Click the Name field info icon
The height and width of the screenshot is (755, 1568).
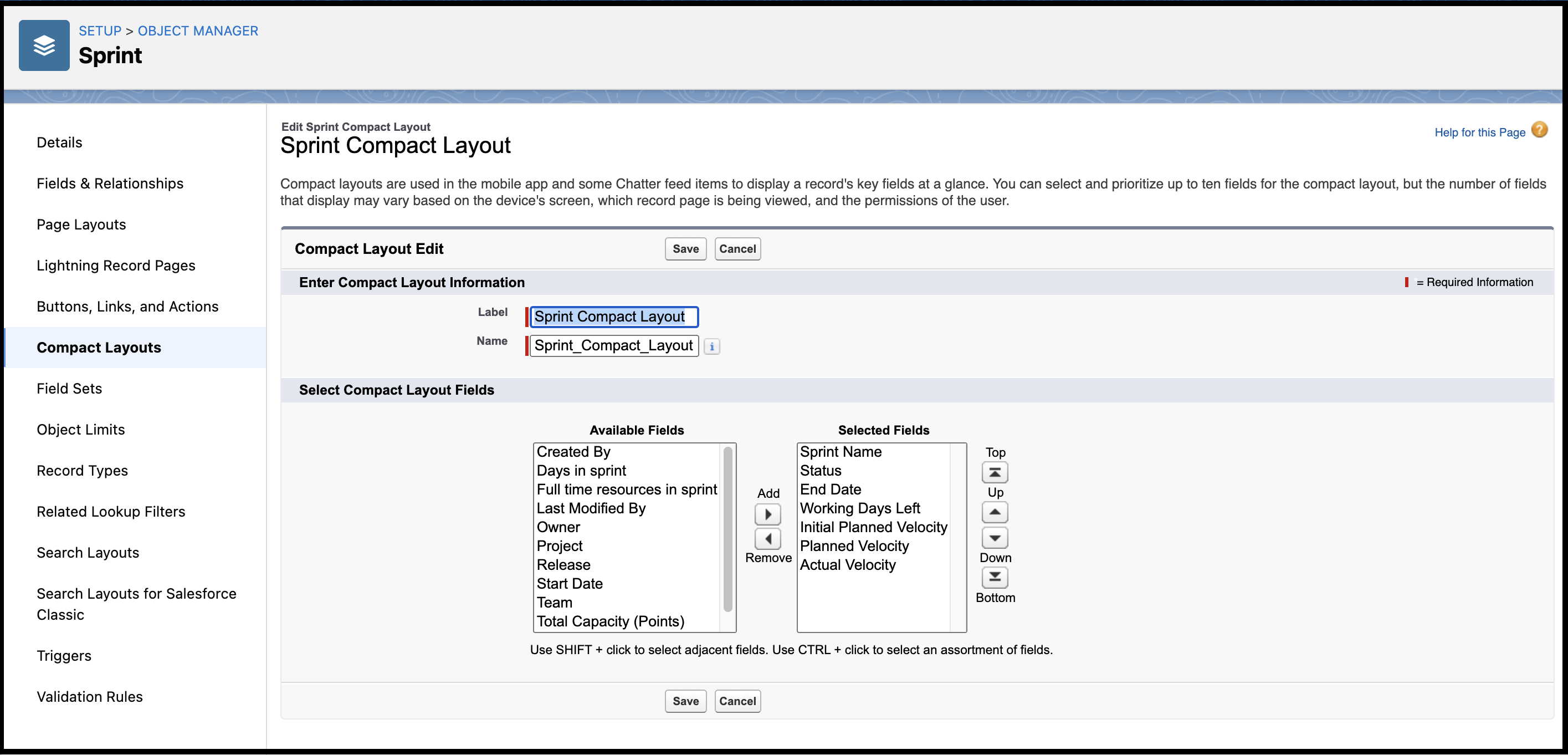pos(711,346)
